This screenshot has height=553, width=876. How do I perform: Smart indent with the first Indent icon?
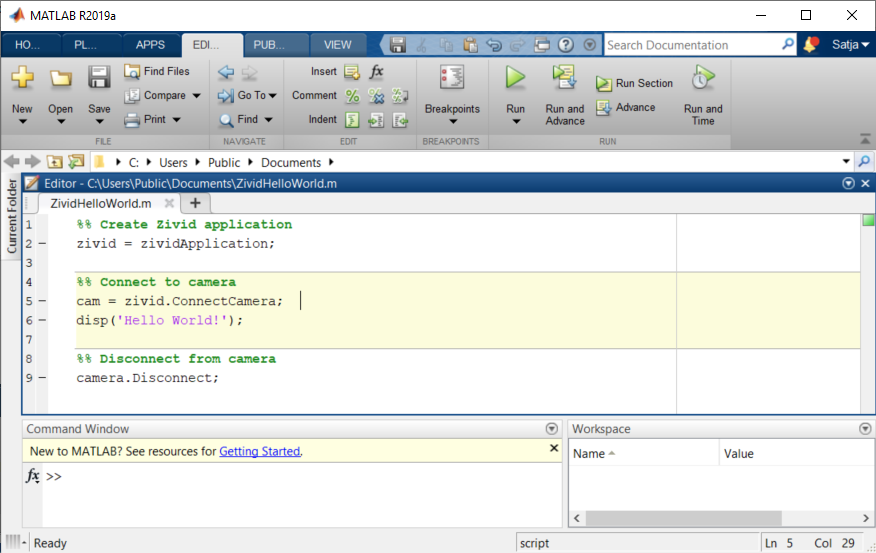click(x=352, y=120)
